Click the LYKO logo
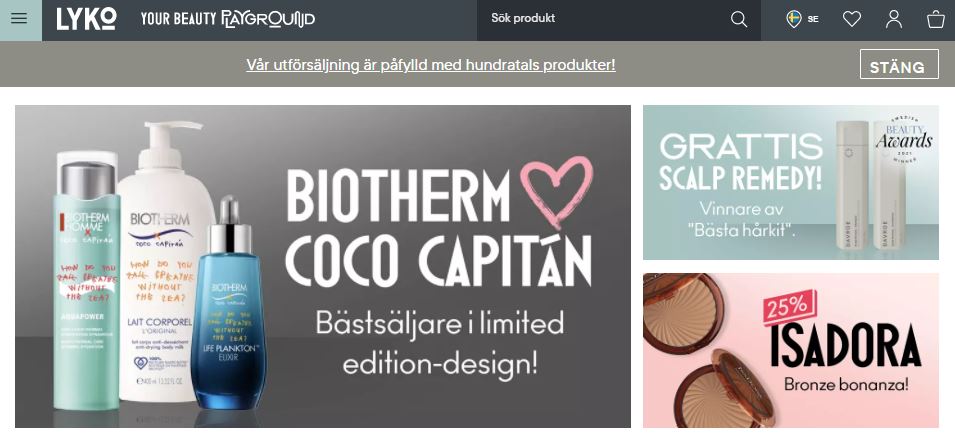955x439 pixels. coord(86,19)
